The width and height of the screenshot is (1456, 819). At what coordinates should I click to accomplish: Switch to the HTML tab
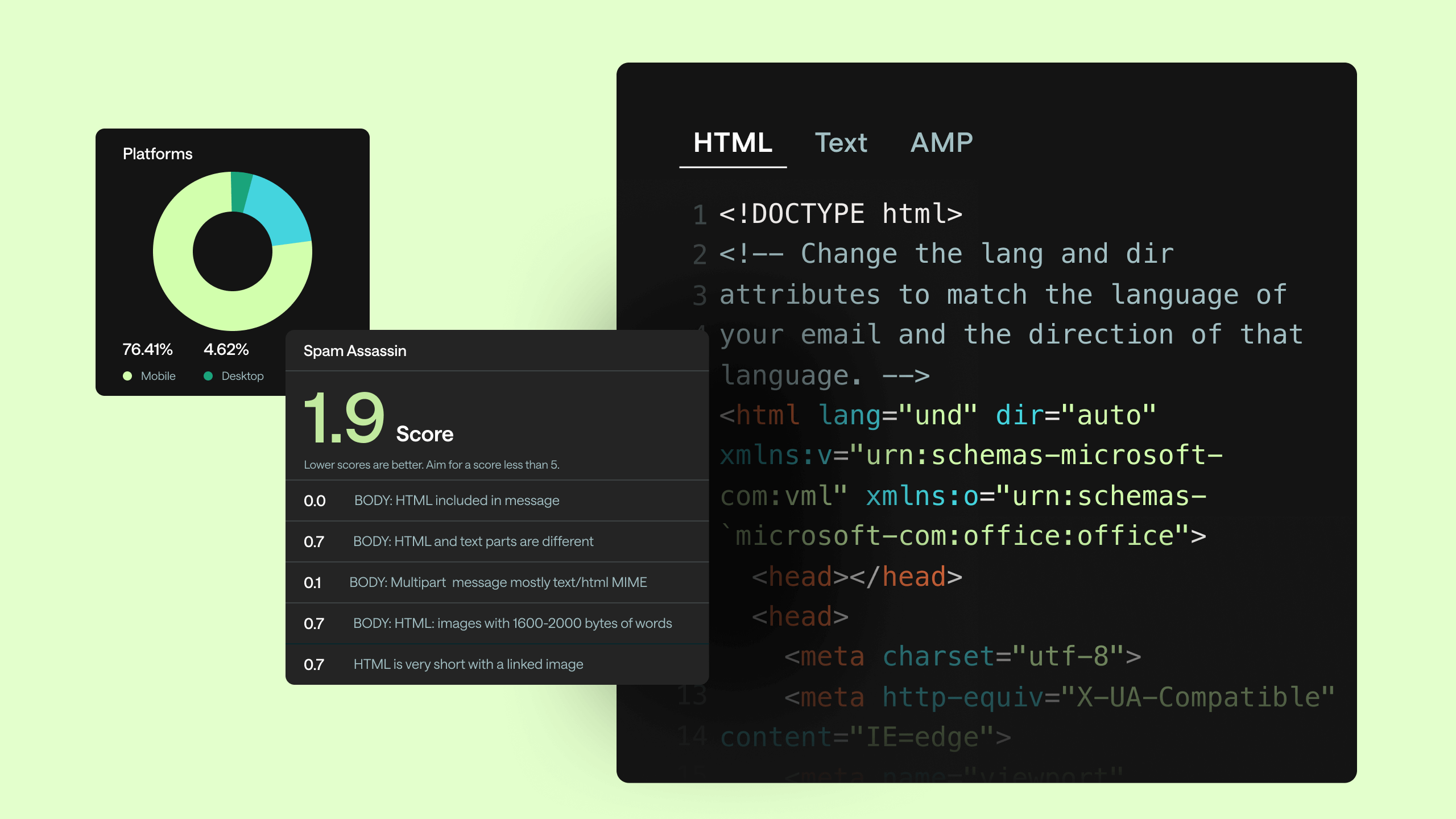tap(733, 143)
